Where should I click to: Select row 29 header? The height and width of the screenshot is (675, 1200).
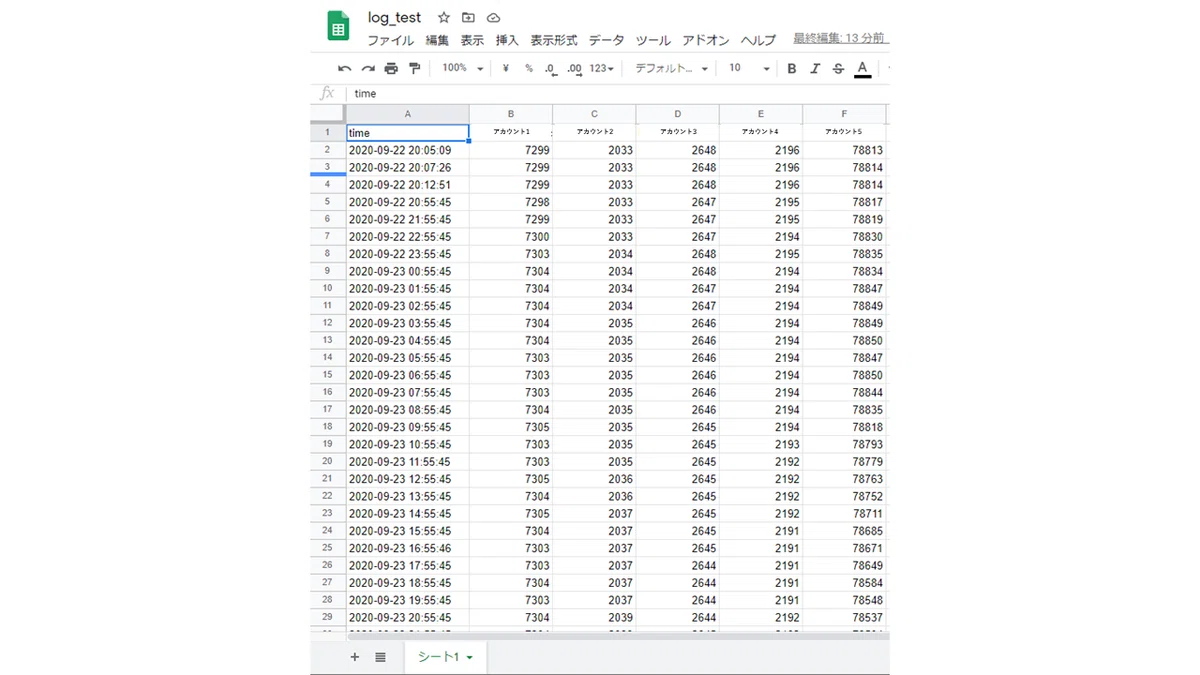click(328, 617)
